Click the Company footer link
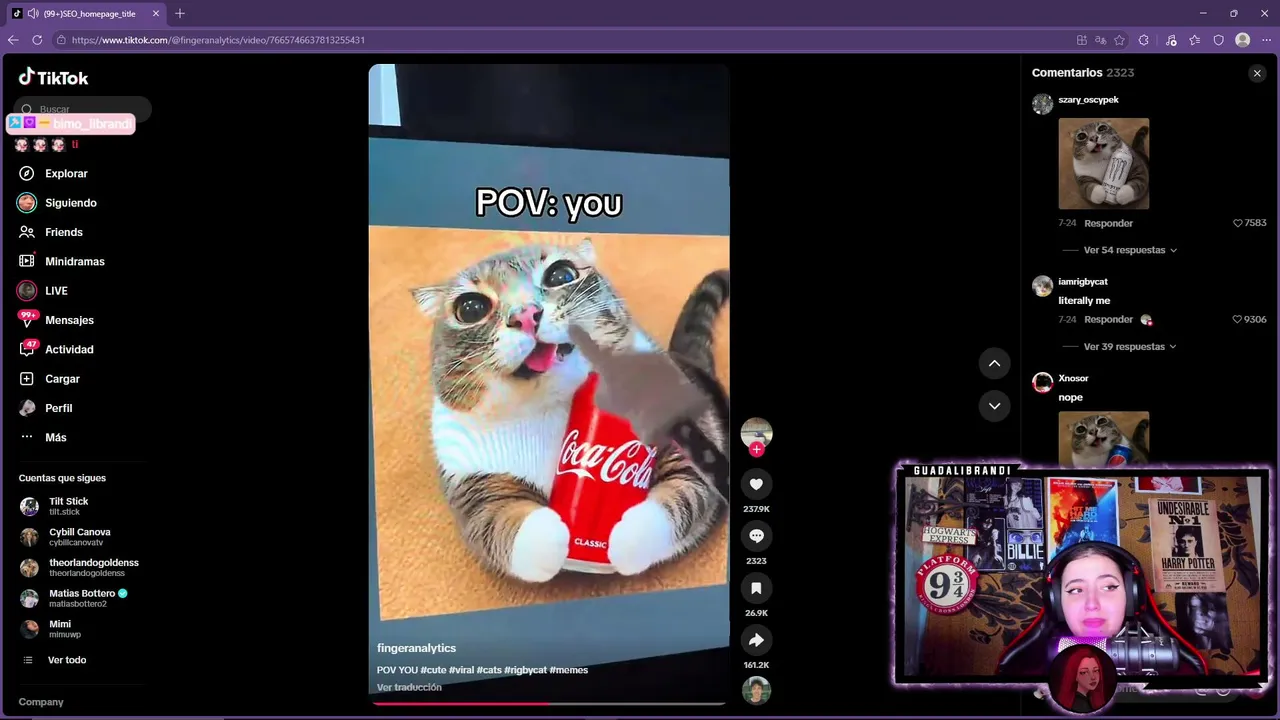Screen dimensions: 1280x720 (41, 702)
